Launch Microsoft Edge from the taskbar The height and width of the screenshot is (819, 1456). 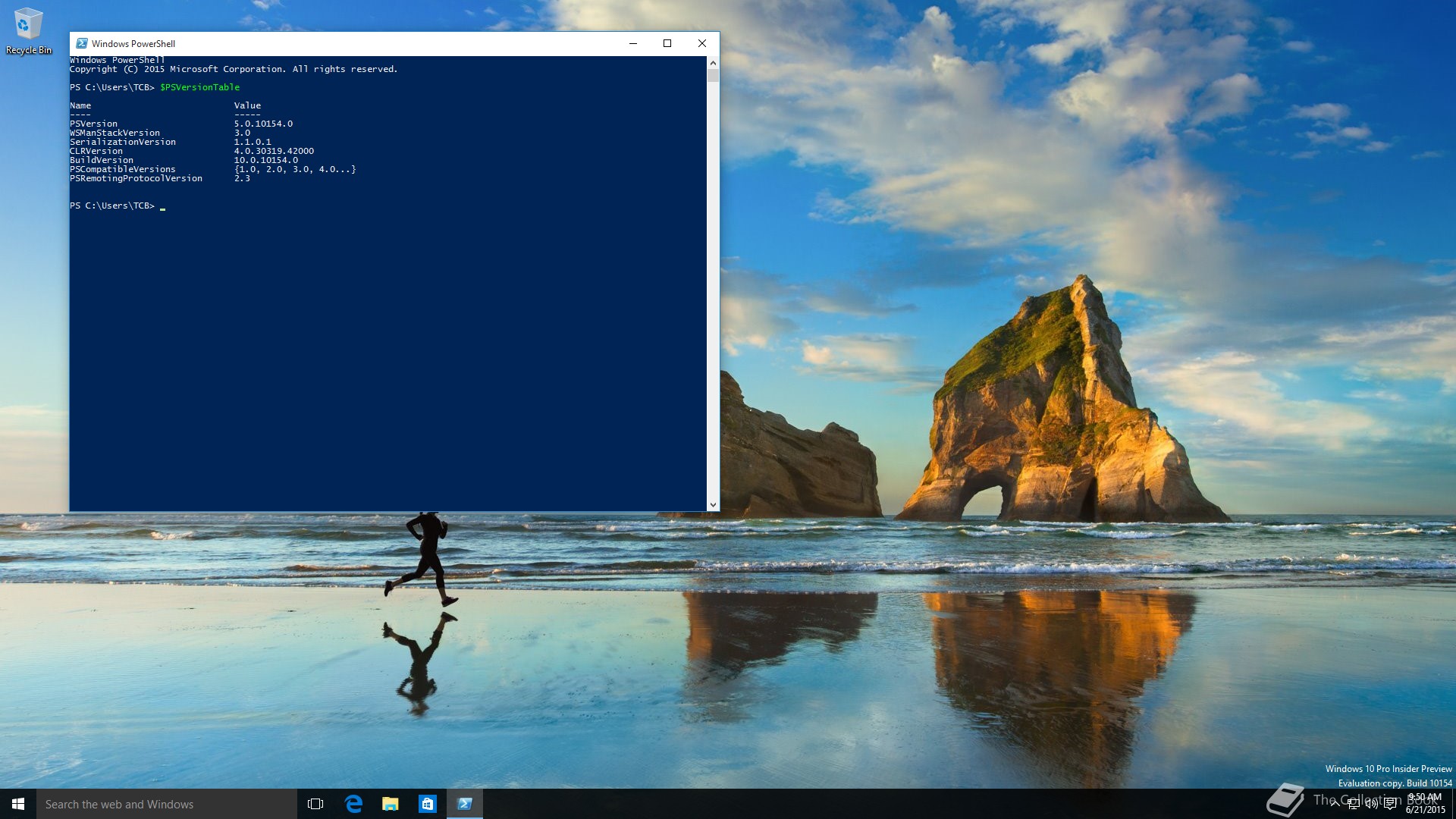353,804
